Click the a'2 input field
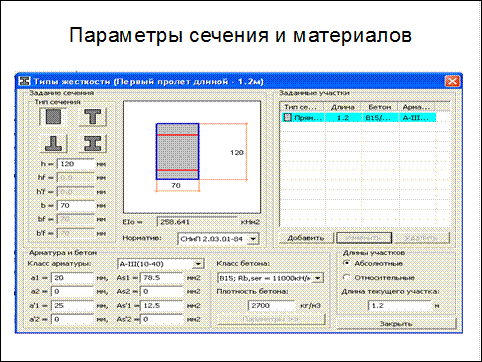Image resolution: width=482 pixels, height=362 pixels. pyautogui.click(x=72, y=319)
